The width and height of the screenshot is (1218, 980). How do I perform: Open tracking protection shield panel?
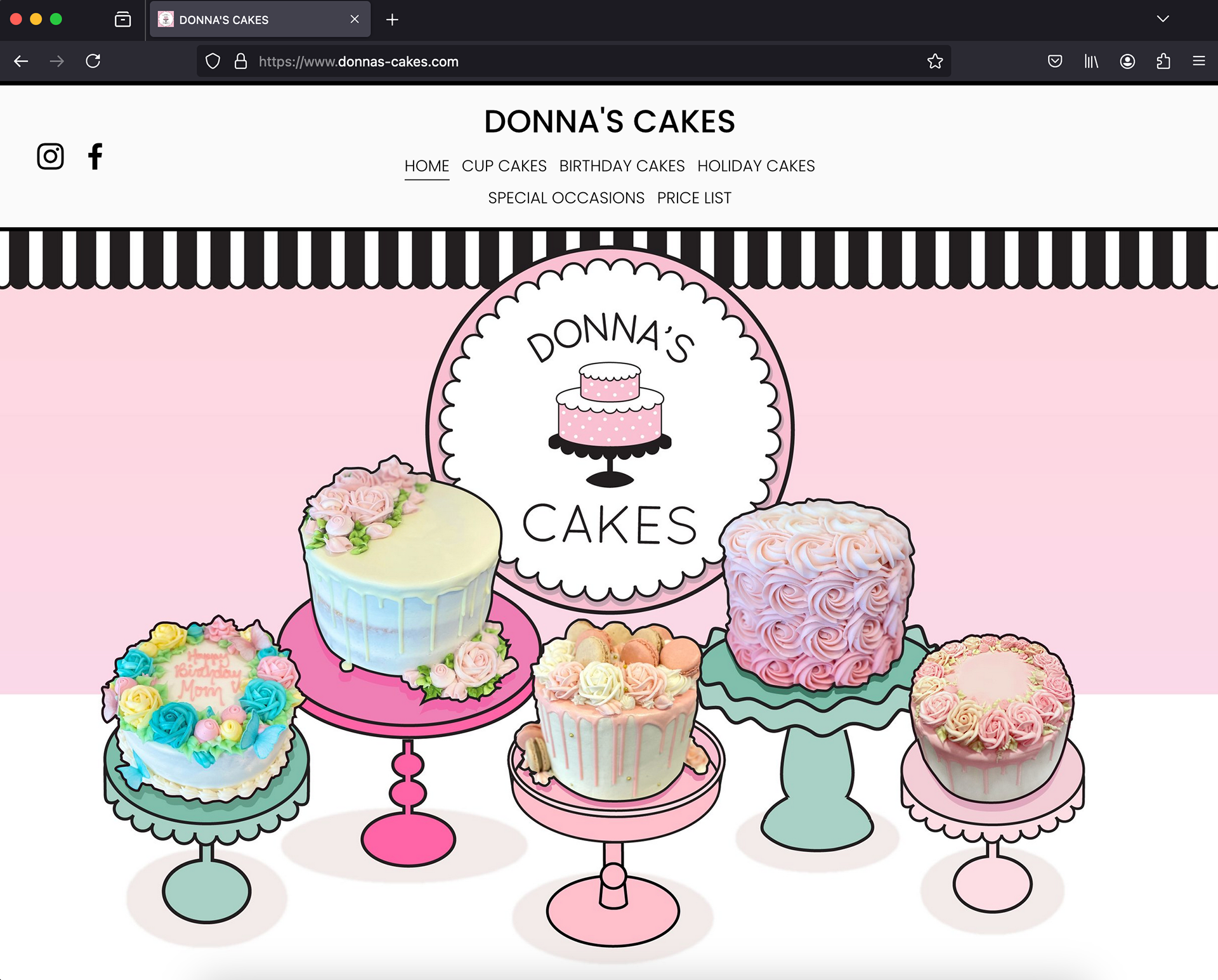click(213, 62)
